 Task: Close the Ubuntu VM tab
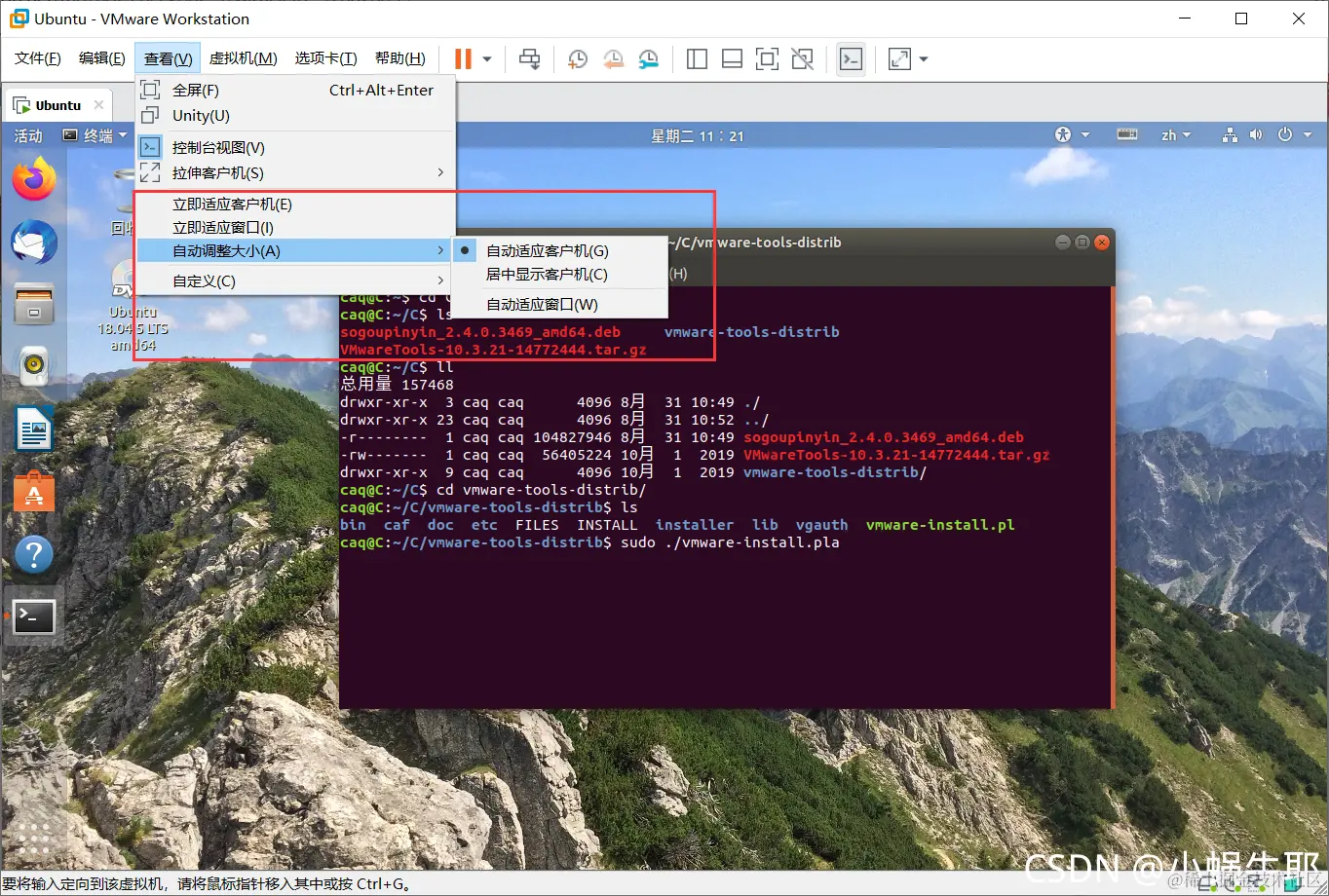click(98, 105)
